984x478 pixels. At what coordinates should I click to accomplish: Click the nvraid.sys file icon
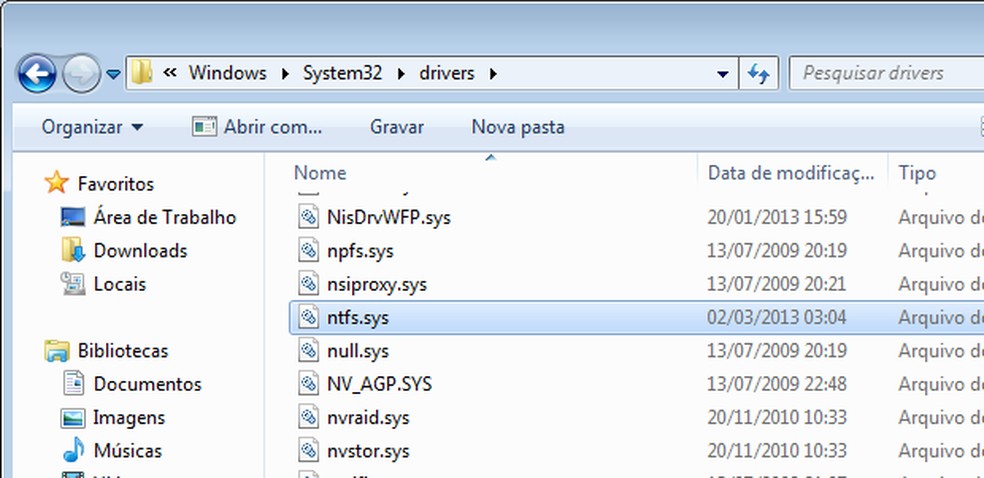coord(308,417)
